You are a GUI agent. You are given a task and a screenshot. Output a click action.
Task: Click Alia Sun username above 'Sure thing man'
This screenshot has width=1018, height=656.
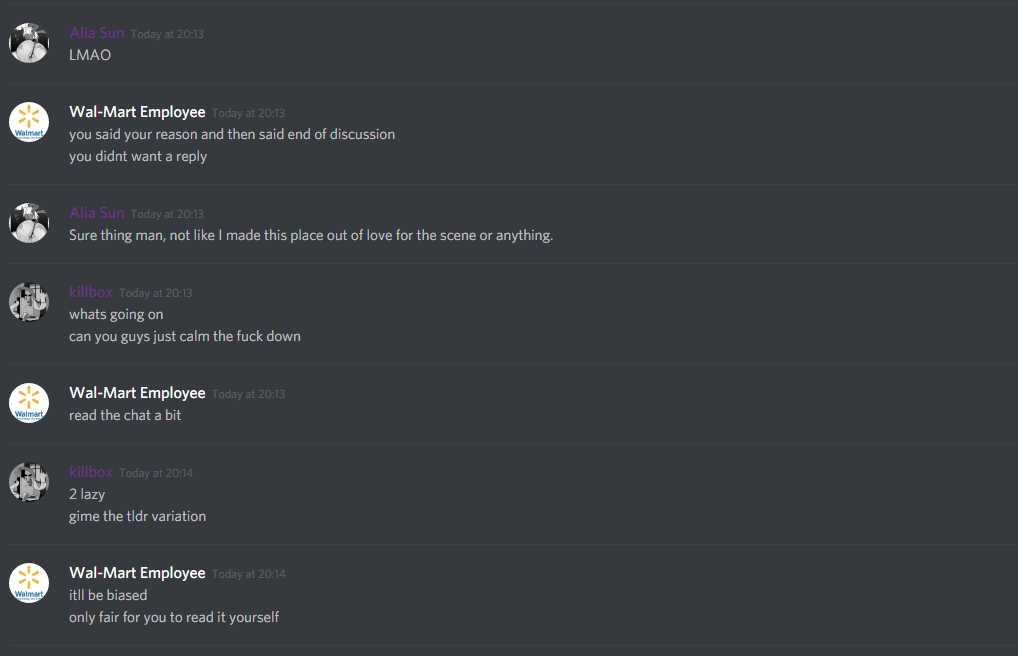97,213
